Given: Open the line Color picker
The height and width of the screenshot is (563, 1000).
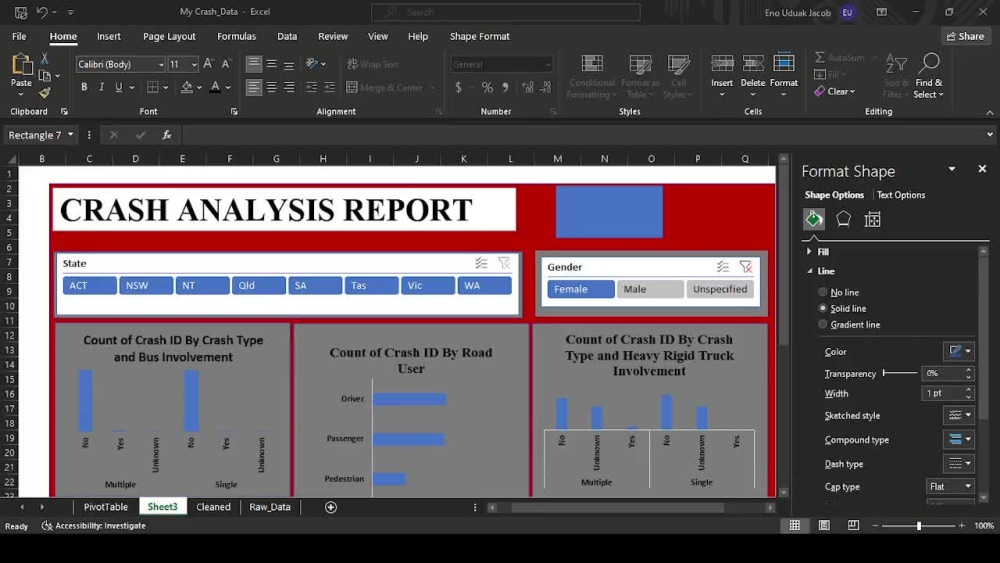Looking at the screenshot, I should pos(958,351).
